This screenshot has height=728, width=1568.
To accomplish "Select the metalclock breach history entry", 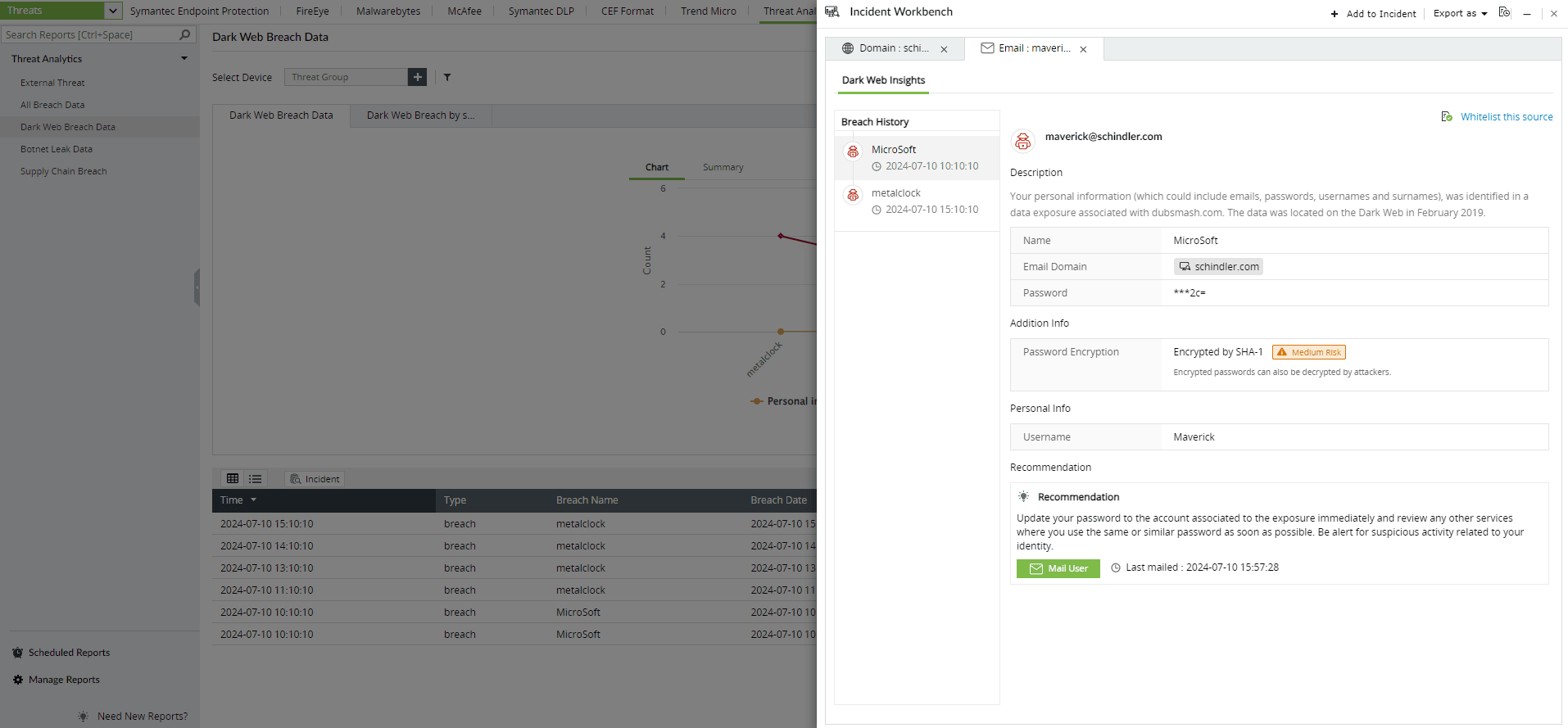I will (917, 201).
